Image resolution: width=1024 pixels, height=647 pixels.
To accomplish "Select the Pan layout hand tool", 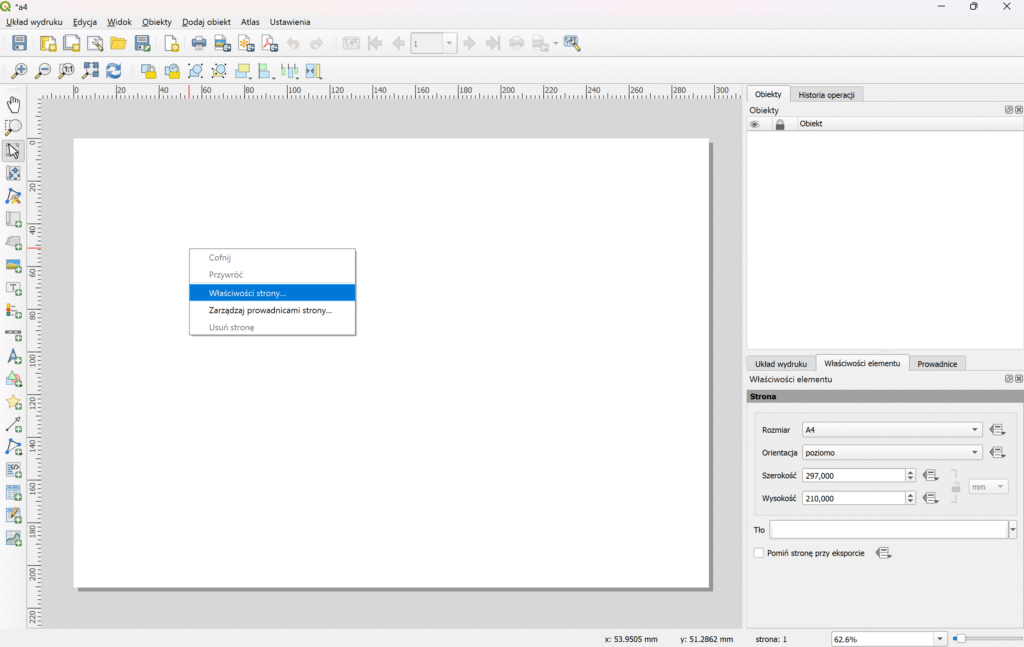I will (14, 104).
